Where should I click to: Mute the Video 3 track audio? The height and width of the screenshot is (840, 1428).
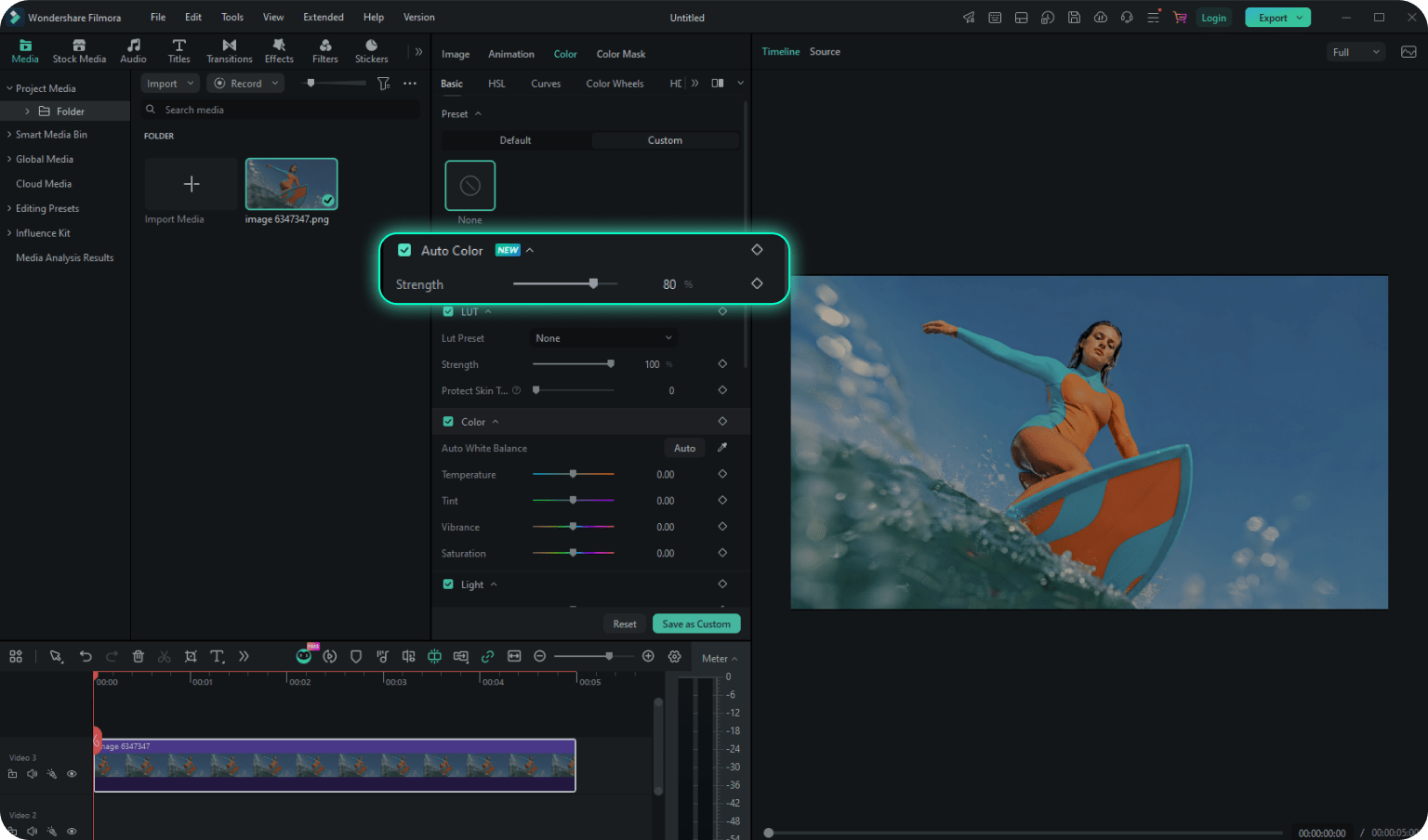pos(33,774)
